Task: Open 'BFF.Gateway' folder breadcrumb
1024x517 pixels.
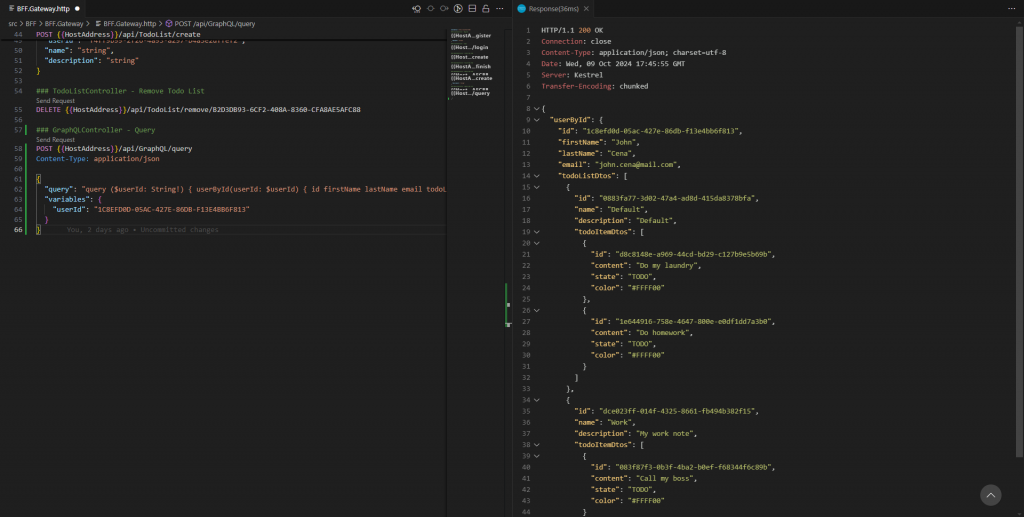Action: 64,24
